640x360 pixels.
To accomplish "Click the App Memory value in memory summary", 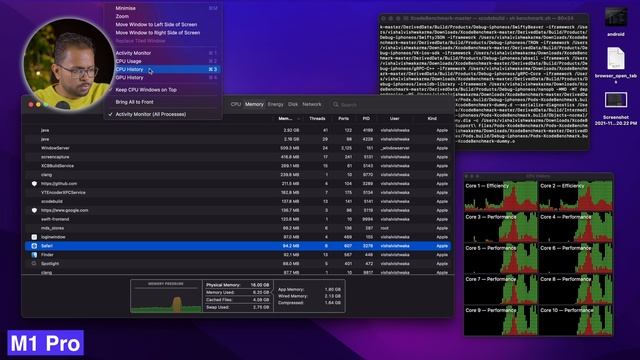I will point(332,289).
